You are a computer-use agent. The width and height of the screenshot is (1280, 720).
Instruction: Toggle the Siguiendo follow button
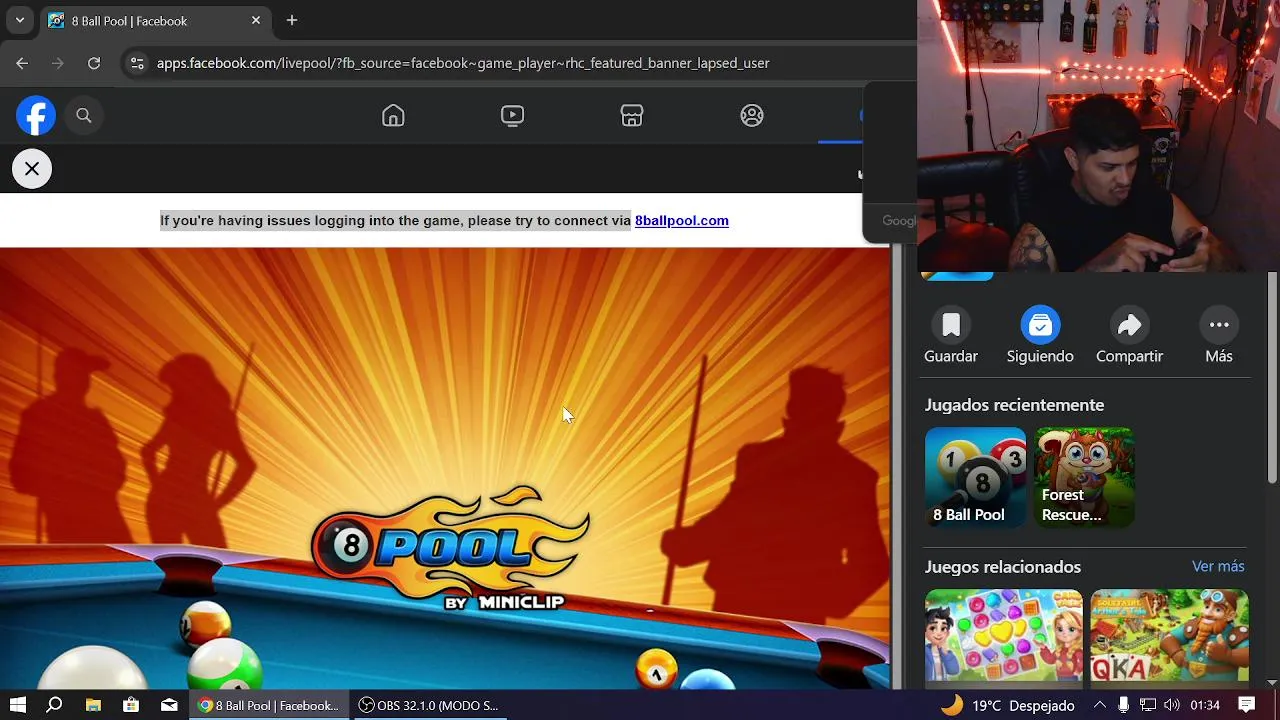1040,325
